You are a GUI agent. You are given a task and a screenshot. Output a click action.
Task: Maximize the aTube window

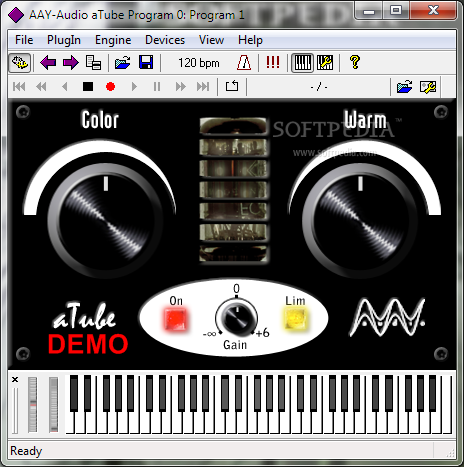396,11
